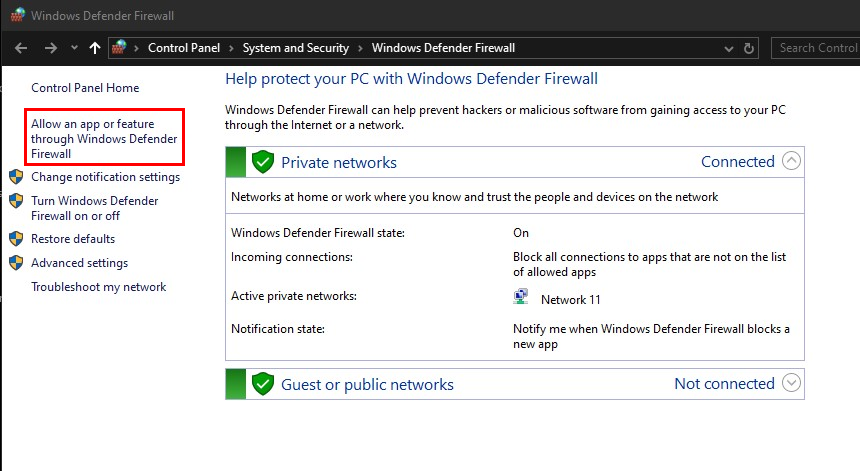Image resolution: width=860 pixels, height=471 pixels.
Task: Go up one level with up arrow
Action: pyautogui.click(x=95, y=48)
